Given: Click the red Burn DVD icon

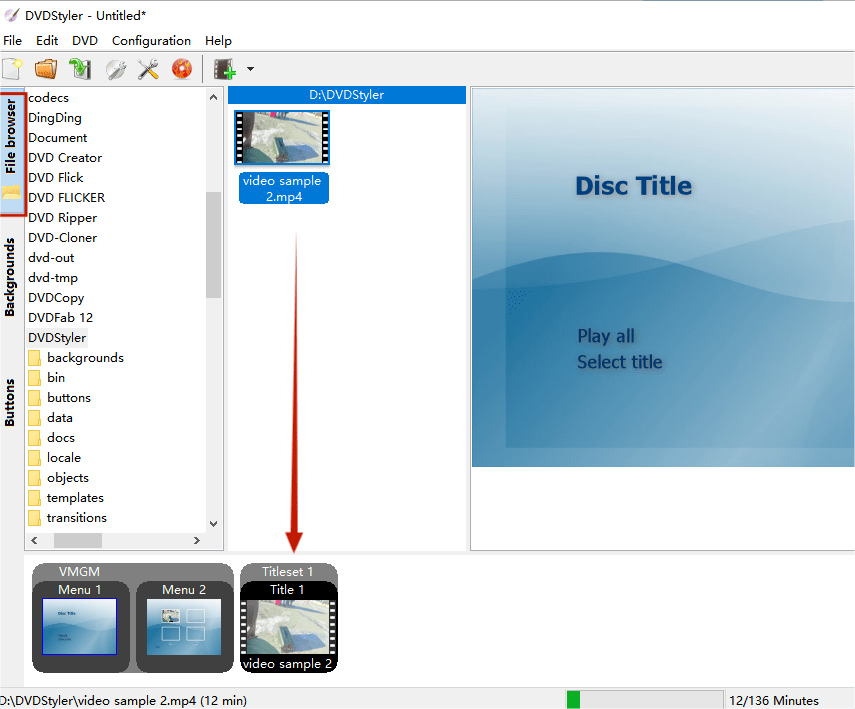Looking at the screenshot, I should pos(181,69).
